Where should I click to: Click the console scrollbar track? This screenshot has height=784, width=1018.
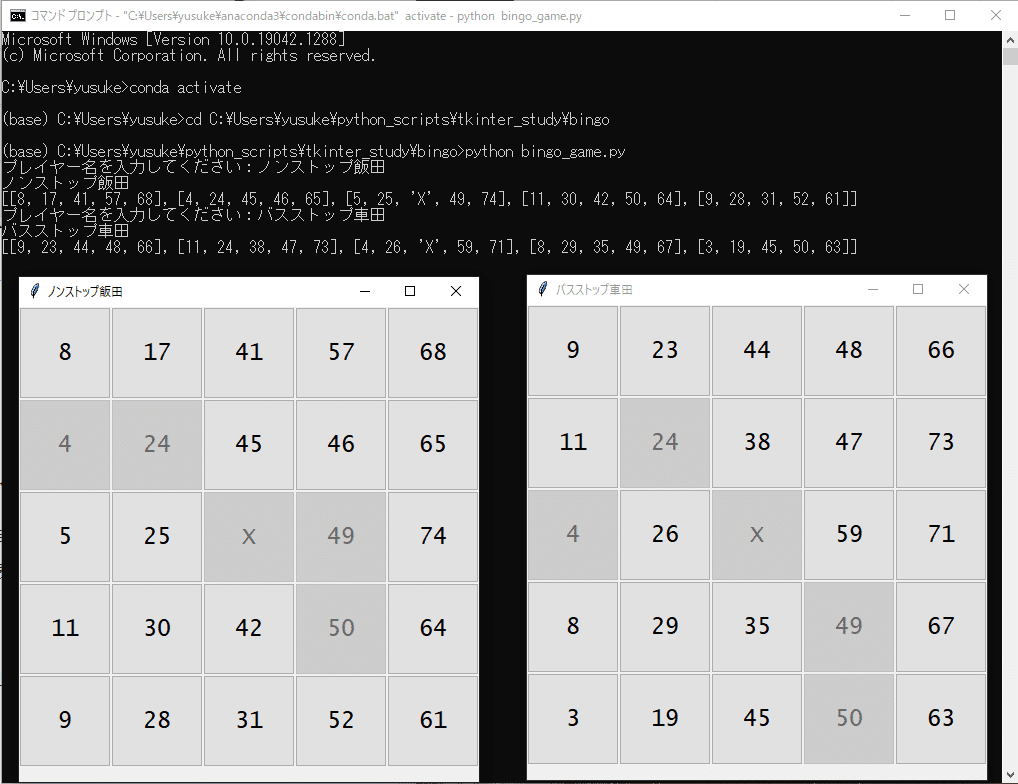(1009, 400)
